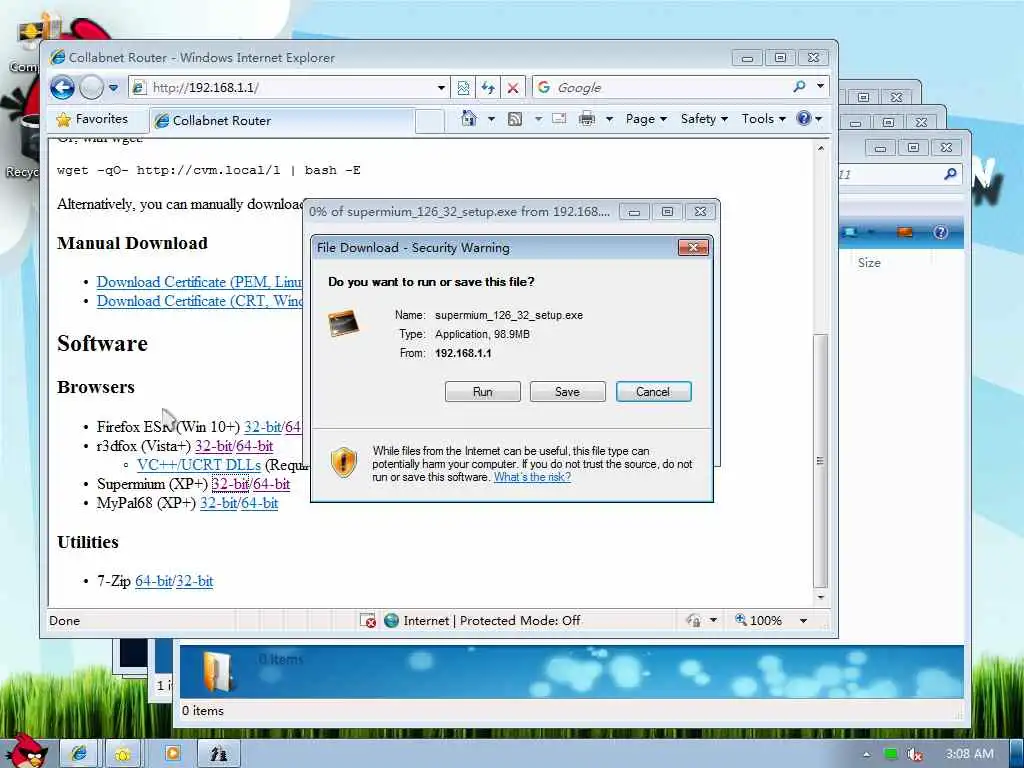Open the Windows Explorer taskbar icon
The width and height of the screenshot is (1024, 768).
[x=123, y=754]
